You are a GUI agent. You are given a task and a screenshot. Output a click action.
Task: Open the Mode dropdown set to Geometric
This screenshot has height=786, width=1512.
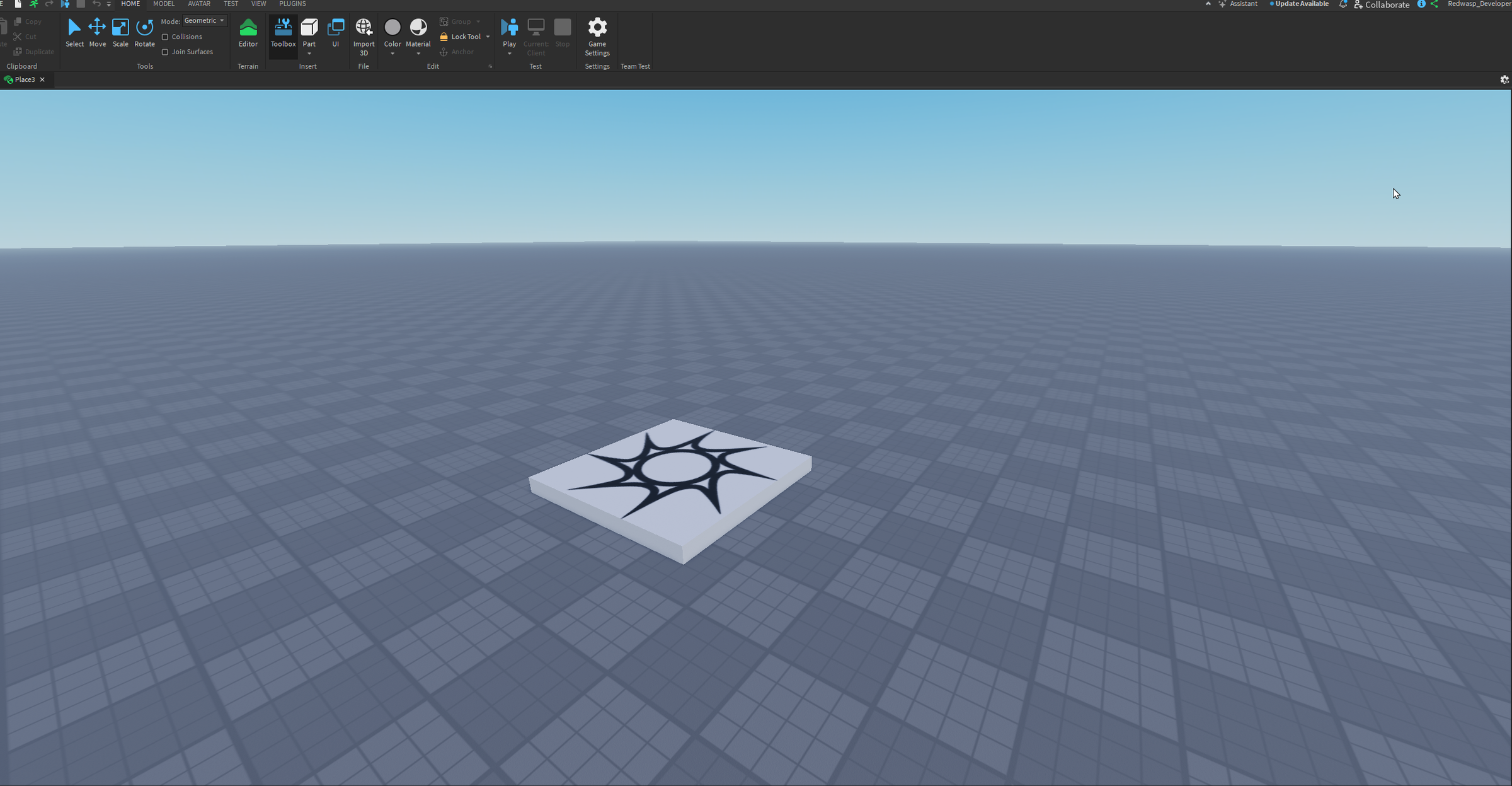(x=204, y=20)
